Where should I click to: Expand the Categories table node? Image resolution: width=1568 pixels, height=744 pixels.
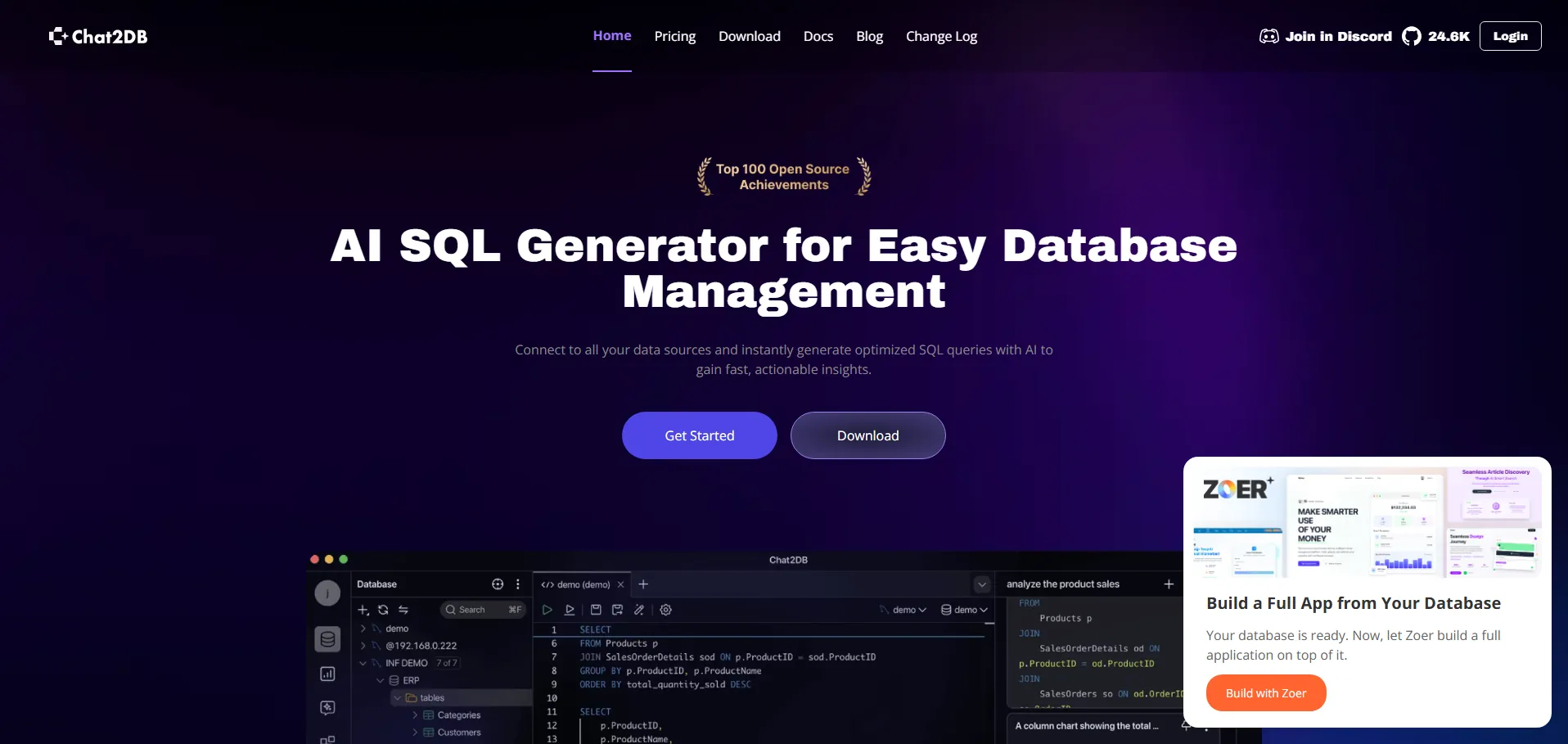[415, 715]
